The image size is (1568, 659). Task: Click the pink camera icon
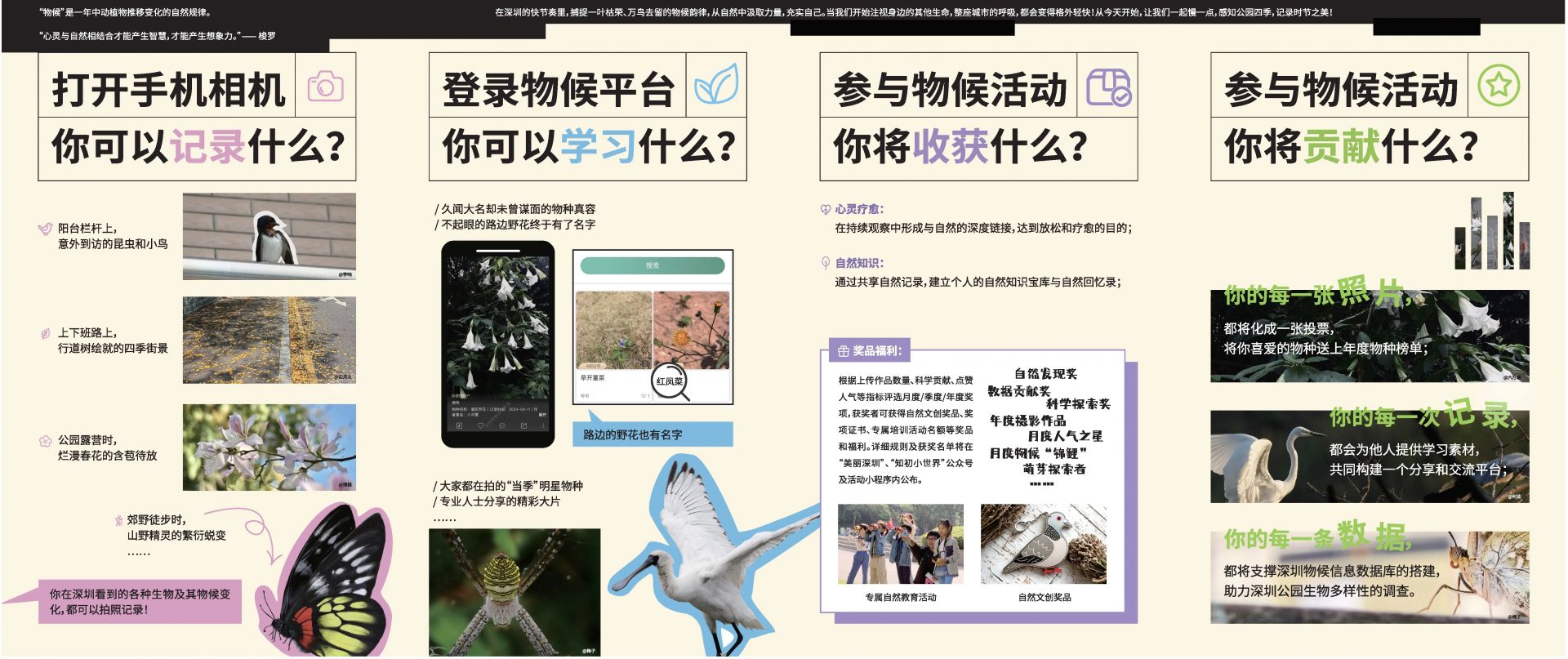[x=325, y=86]
